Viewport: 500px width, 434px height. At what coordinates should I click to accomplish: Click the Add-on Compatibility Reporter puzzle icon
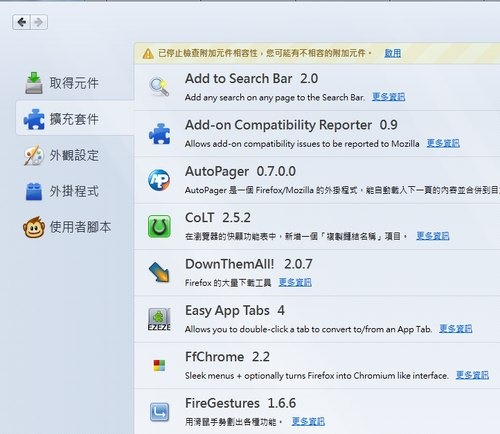(159, 134)
